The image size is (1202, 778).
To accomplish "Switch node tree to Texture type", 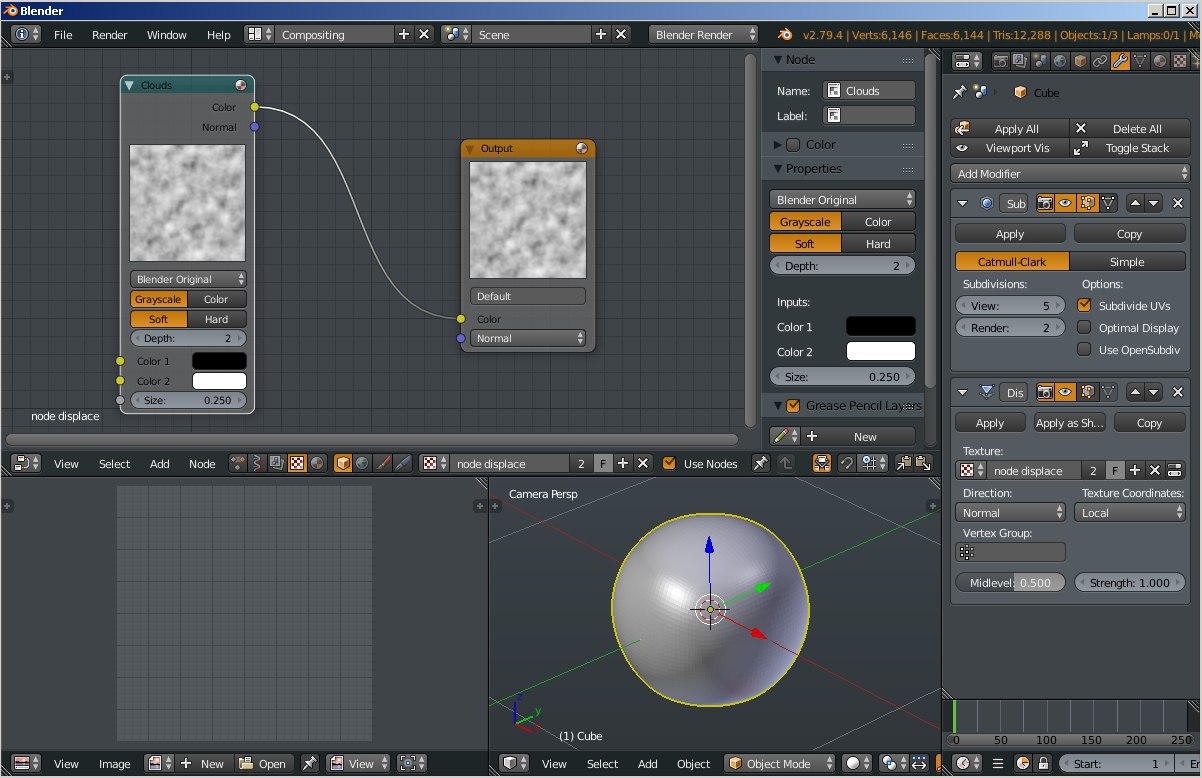I will (x=297, y=463).
